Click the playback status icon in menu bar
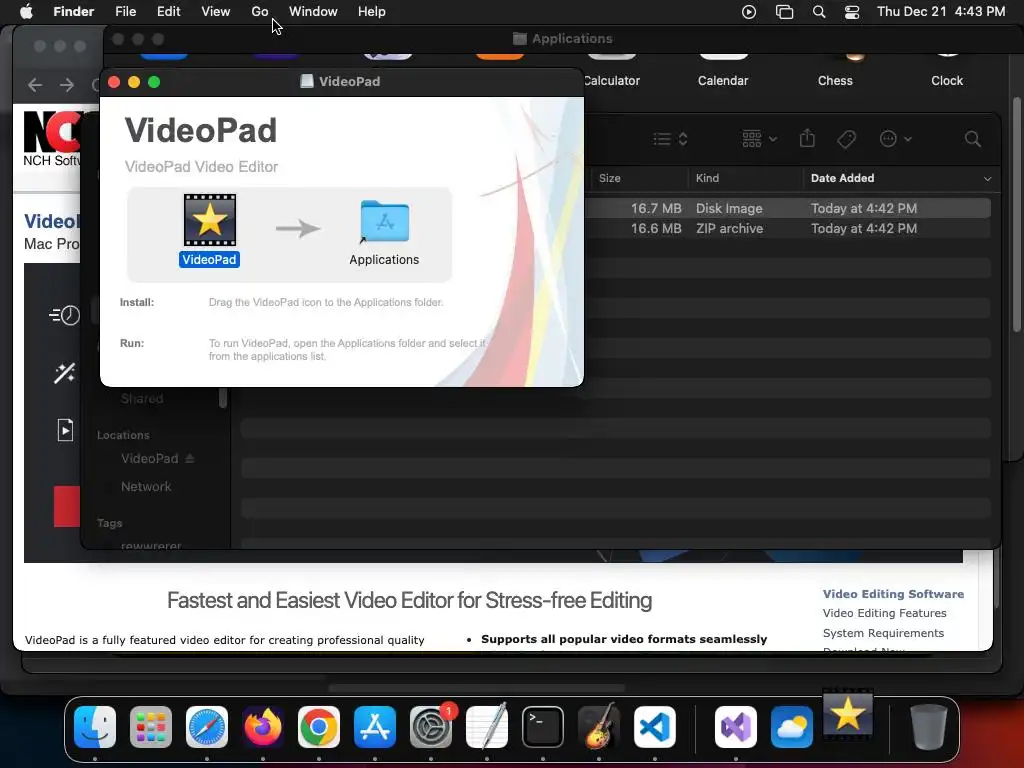 point(749,12)
